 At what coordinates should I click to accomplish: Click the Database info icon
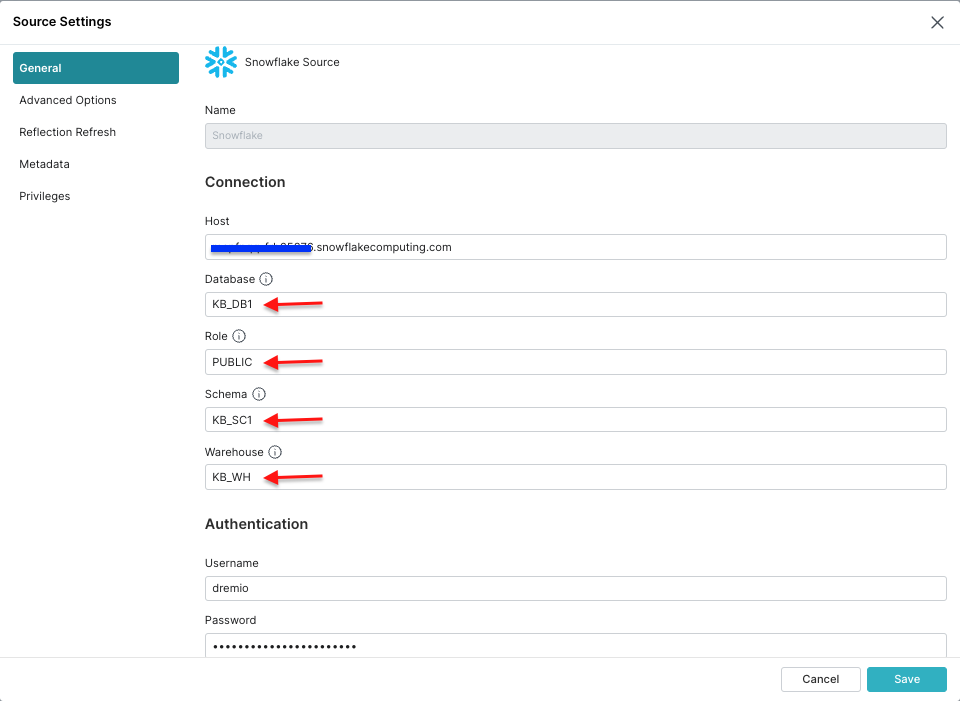point(266,279)
